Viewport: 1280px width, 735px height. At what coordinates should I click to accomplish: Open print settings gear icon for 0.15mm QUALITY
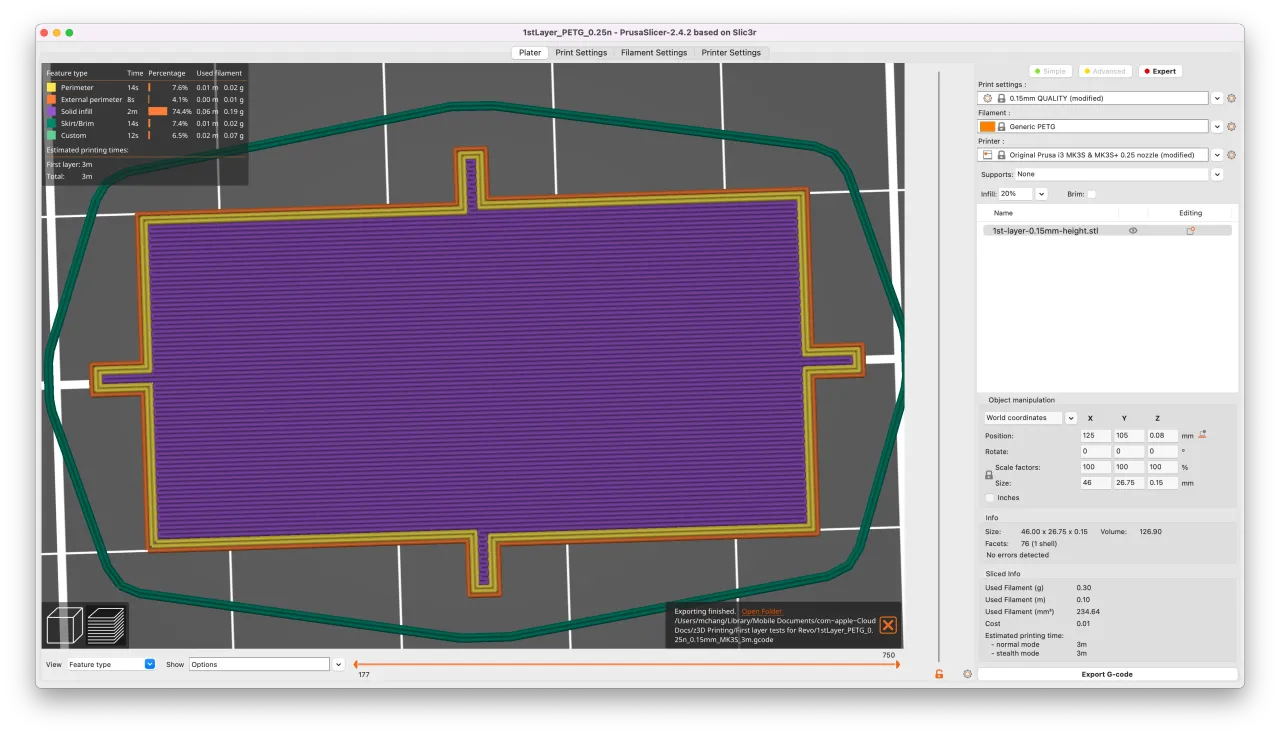tap(1232, 98)
